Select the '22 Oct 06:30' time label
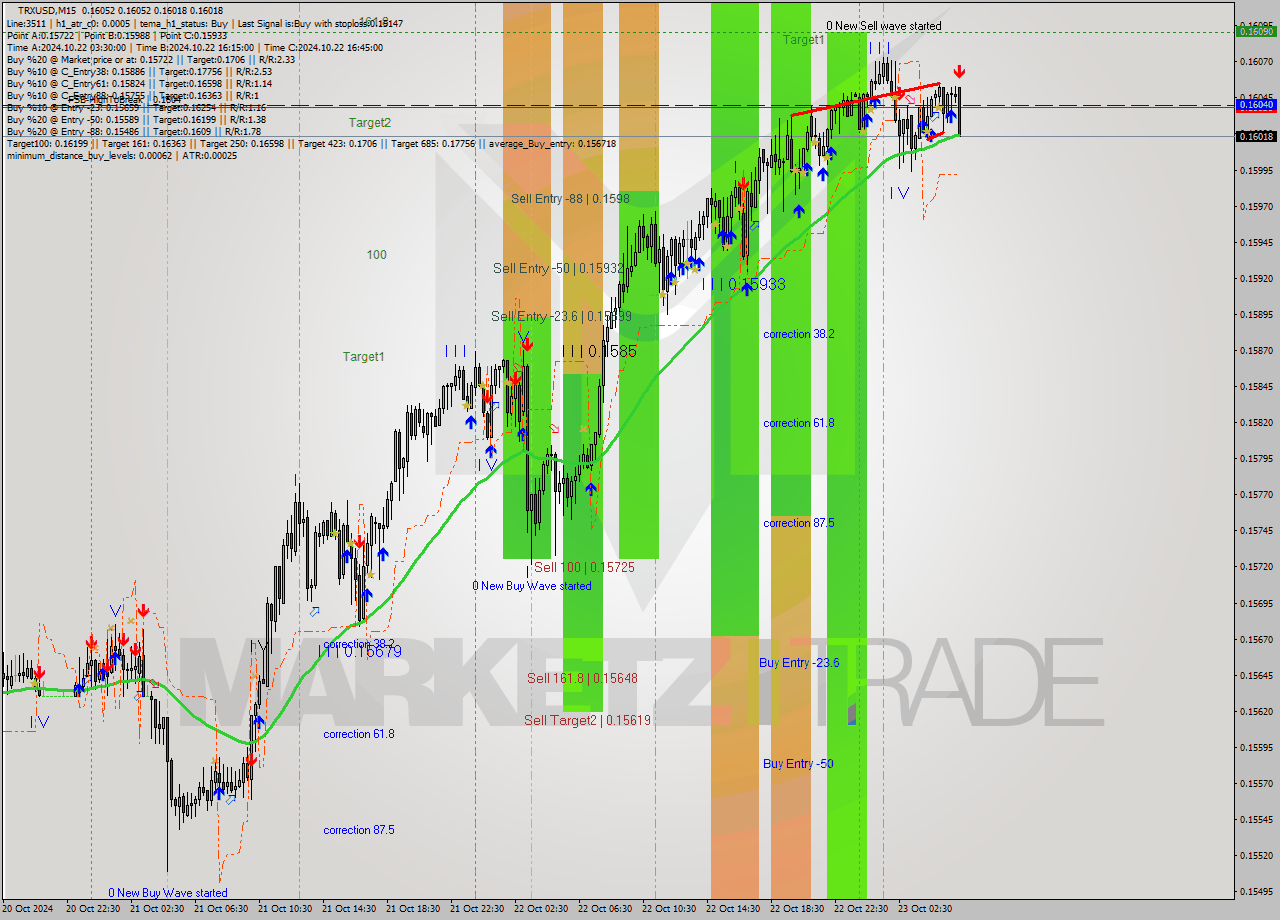 pos(606,909)
